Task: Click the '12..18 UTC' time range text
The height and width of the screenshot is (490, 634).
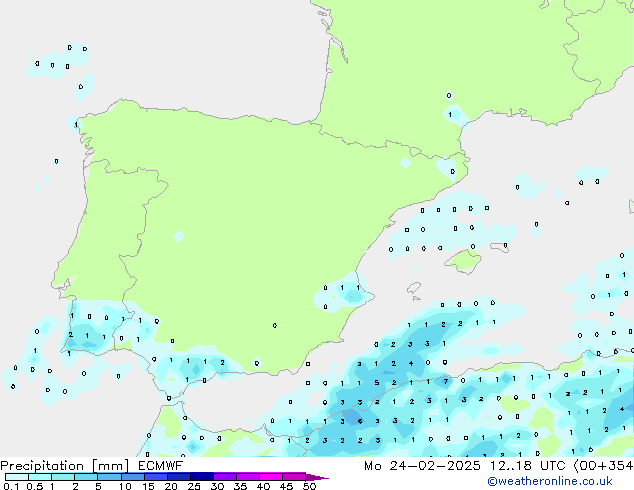Action: [x=527, y=466]
